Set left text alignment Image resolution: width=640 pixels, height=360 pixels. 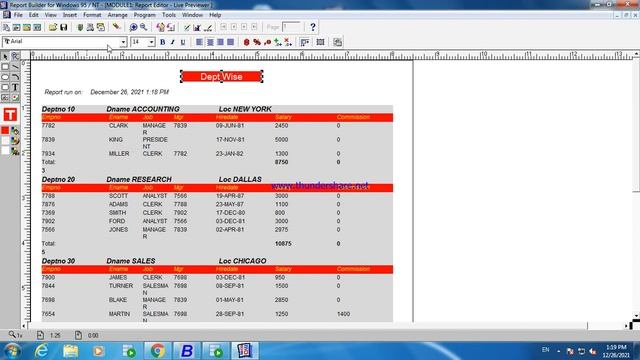point(199,42)
